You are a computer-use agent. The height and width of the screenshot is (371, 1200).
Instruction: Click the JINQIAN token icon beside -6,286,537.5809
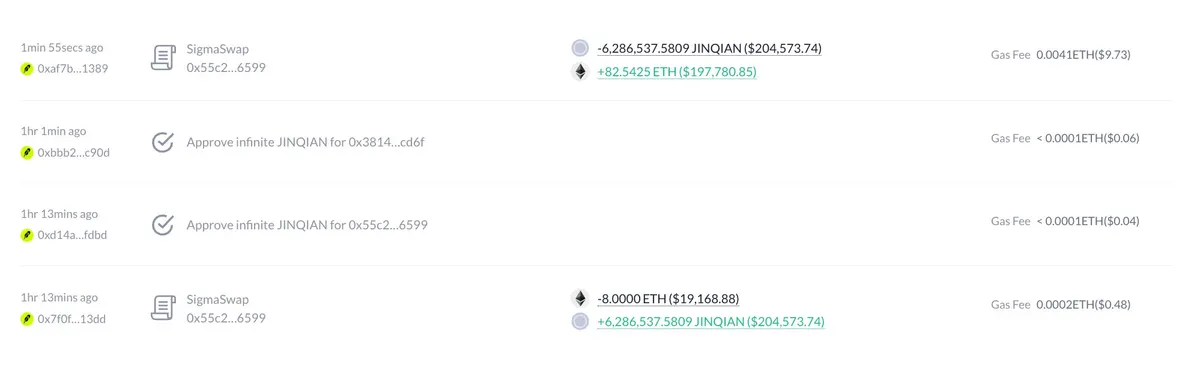click(x=580, y=48)
